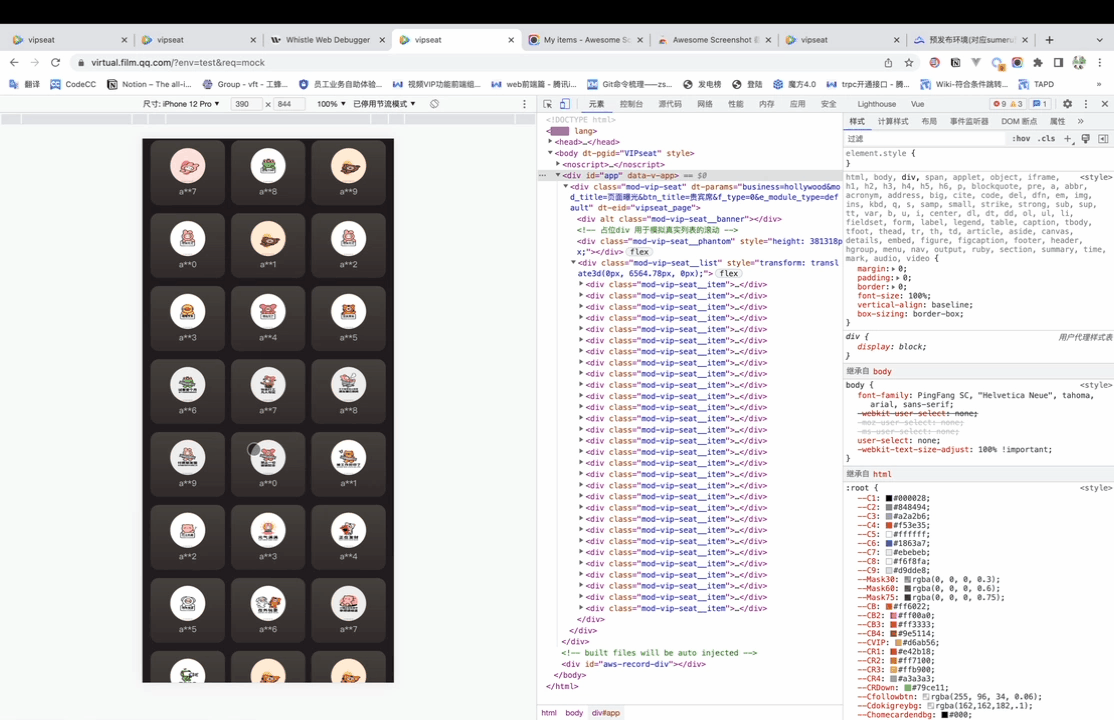Toggle the device emulation toolbar icon
Viewport: 1114px width, 720px height.
565,104
